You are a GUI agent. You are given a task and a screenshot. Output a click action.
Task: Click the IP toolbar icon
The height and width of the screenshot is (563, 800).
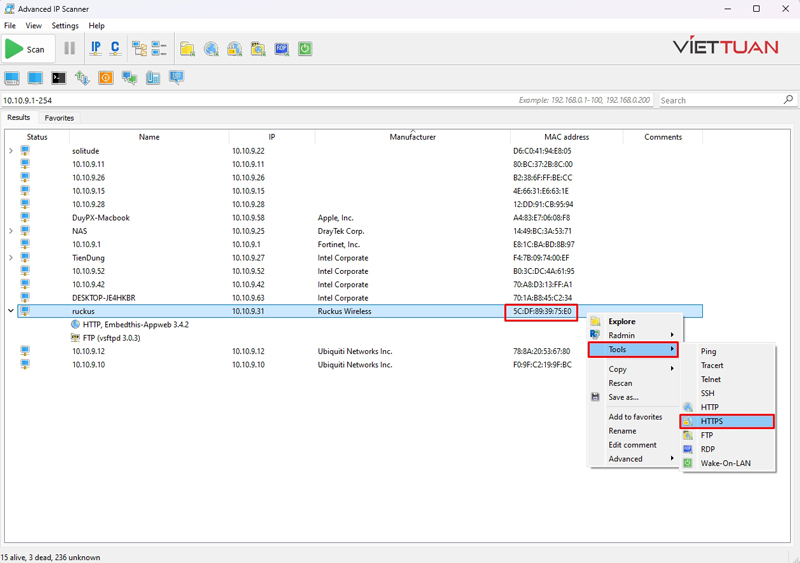[96, 48]
